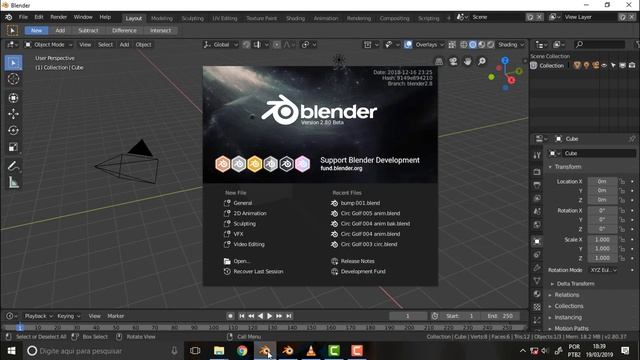Select the Rotate tool
Viewport: 640px width, 360px height.
click(x=13, y=130)
